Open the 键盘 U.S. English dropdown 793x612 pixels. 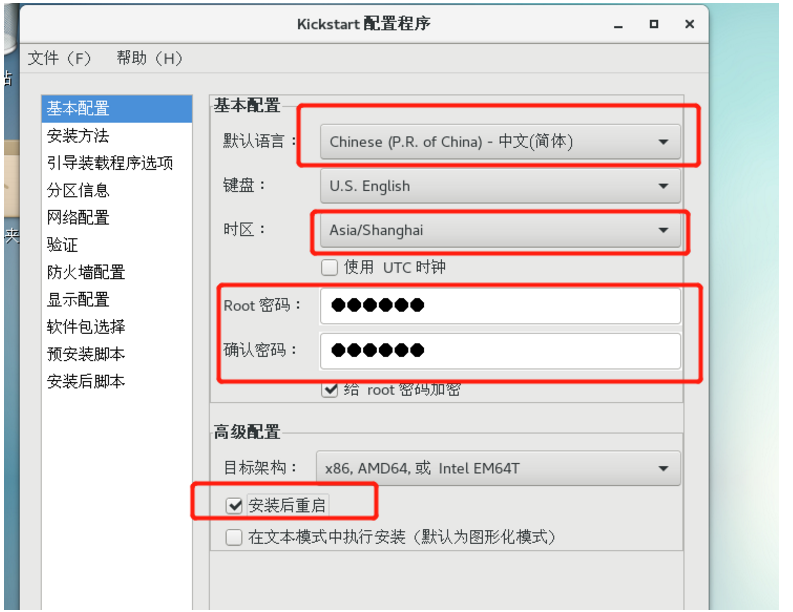click(500, 186)
